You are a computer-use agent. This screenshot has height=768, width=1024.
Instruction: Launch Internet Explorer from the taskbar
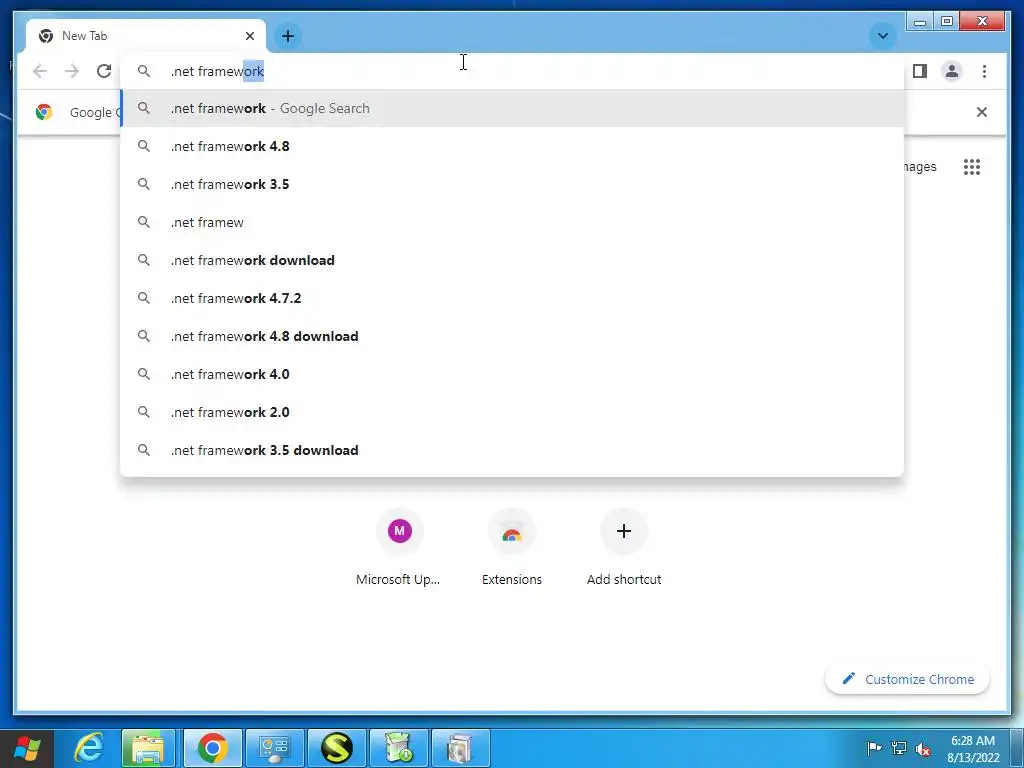pyautogui.click(x=88, y=748)
